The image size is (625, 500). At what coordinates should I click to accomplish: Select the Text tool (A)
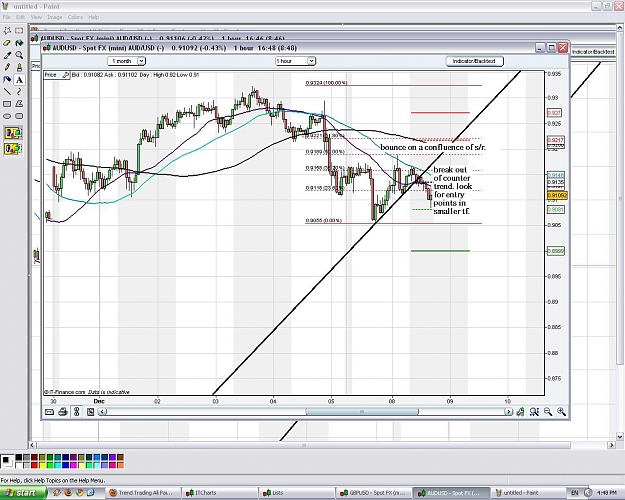[19, 79]
